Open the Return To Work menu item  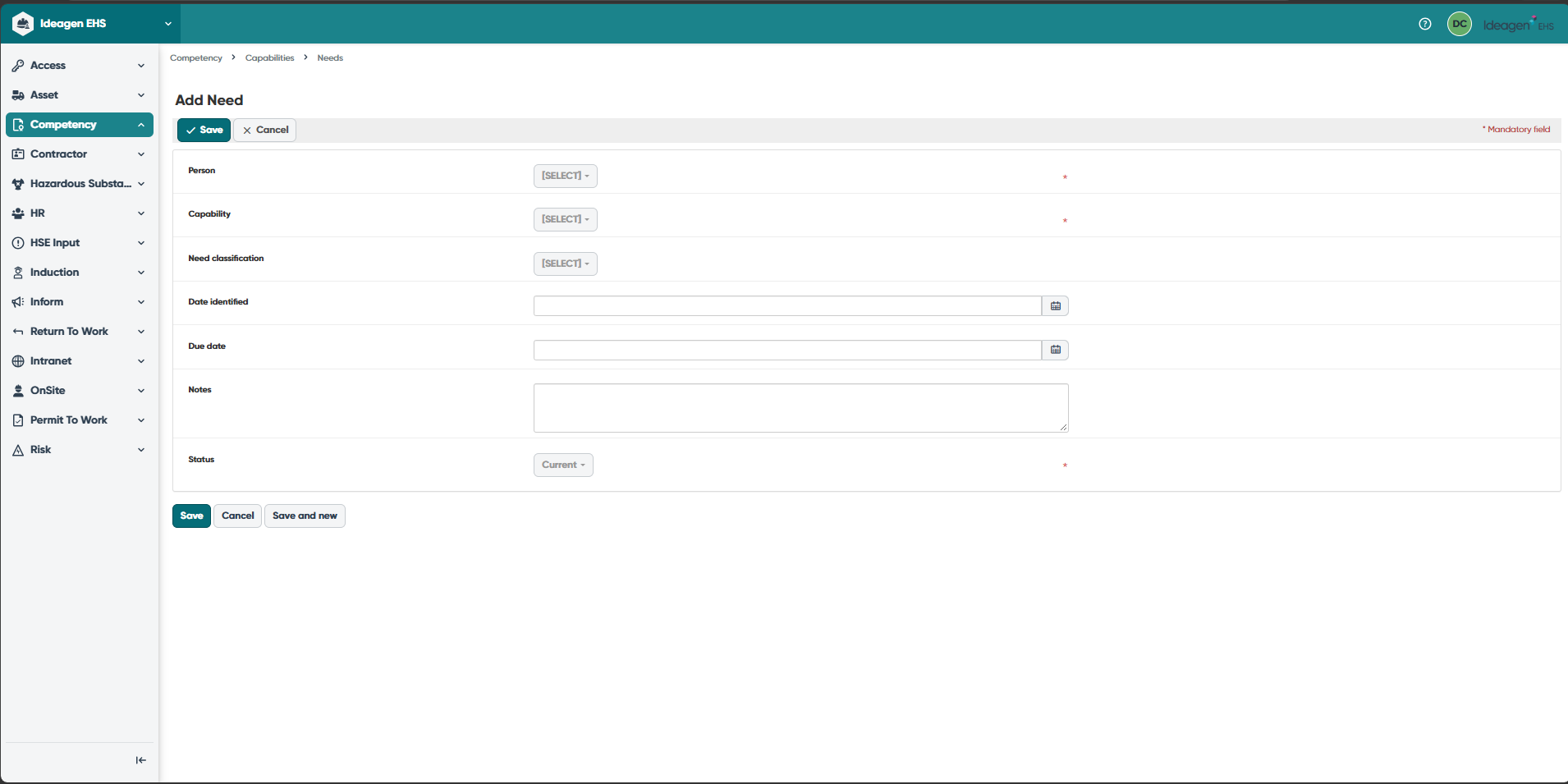click(80, 332)
